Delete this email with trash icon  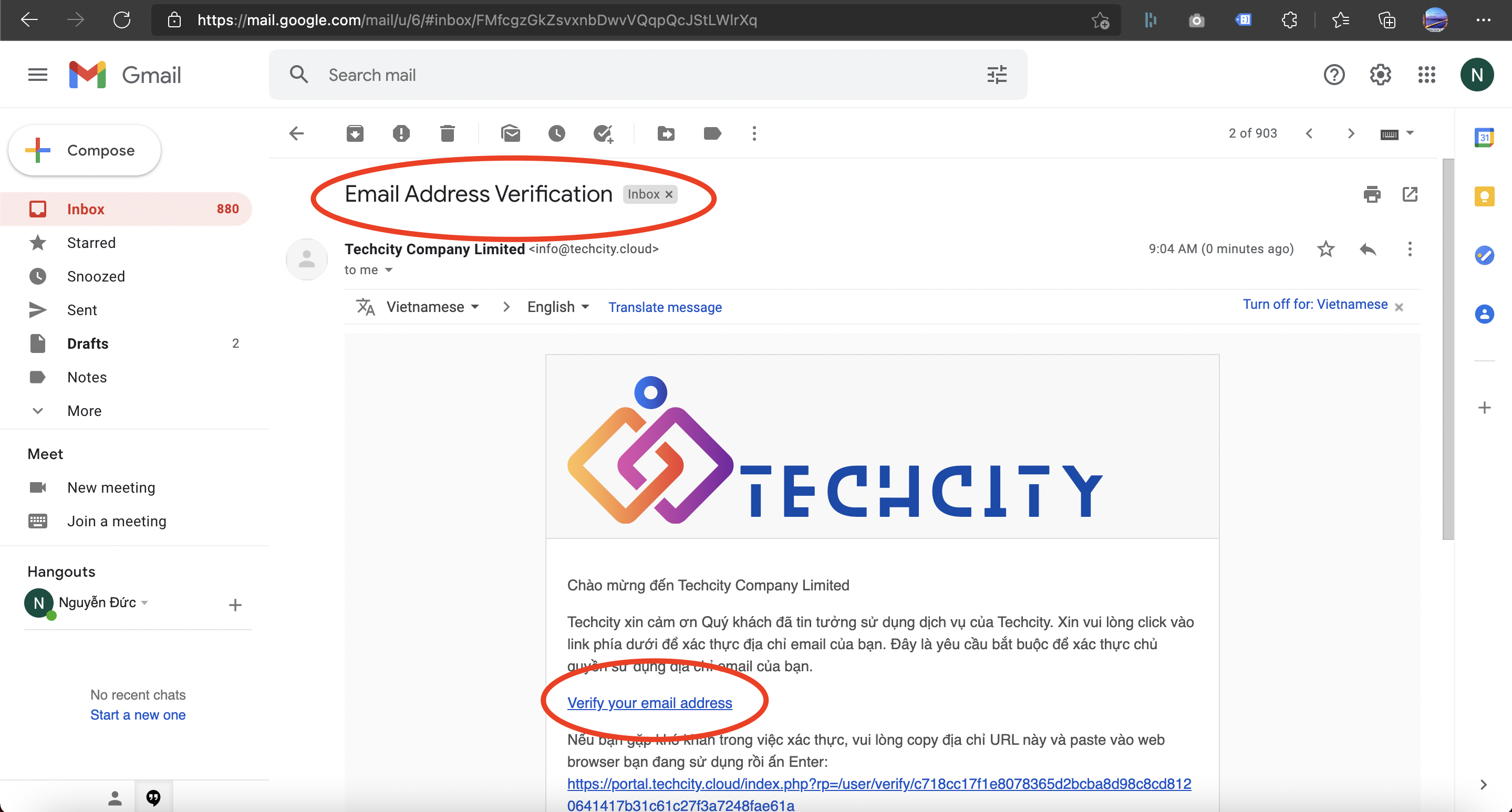coord(447,133)
